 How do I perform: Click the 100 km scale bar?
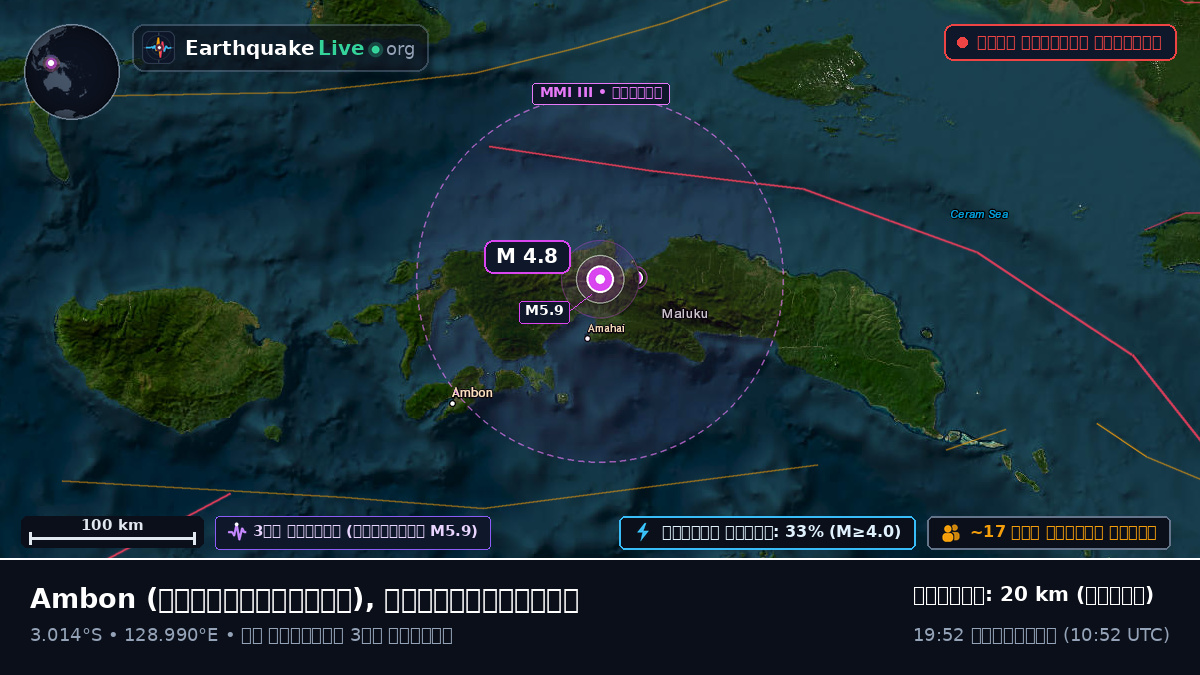tap(112, 531)
